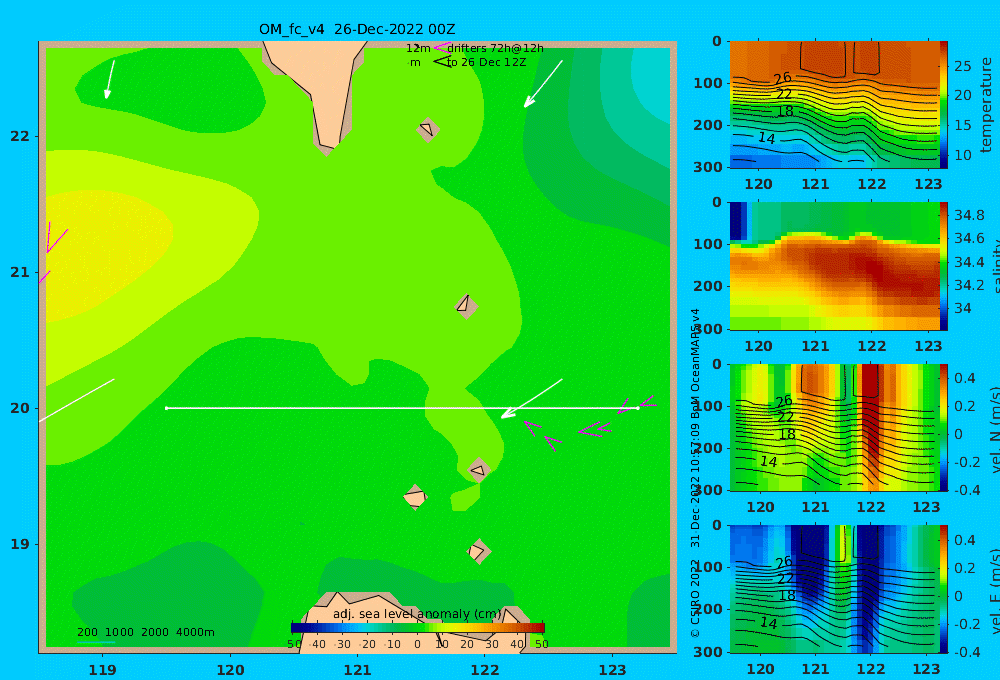Viewport: 1000px width, 680px height.
Task: Click depth label 300 on salinity panel
Action: tap(708, 329)
